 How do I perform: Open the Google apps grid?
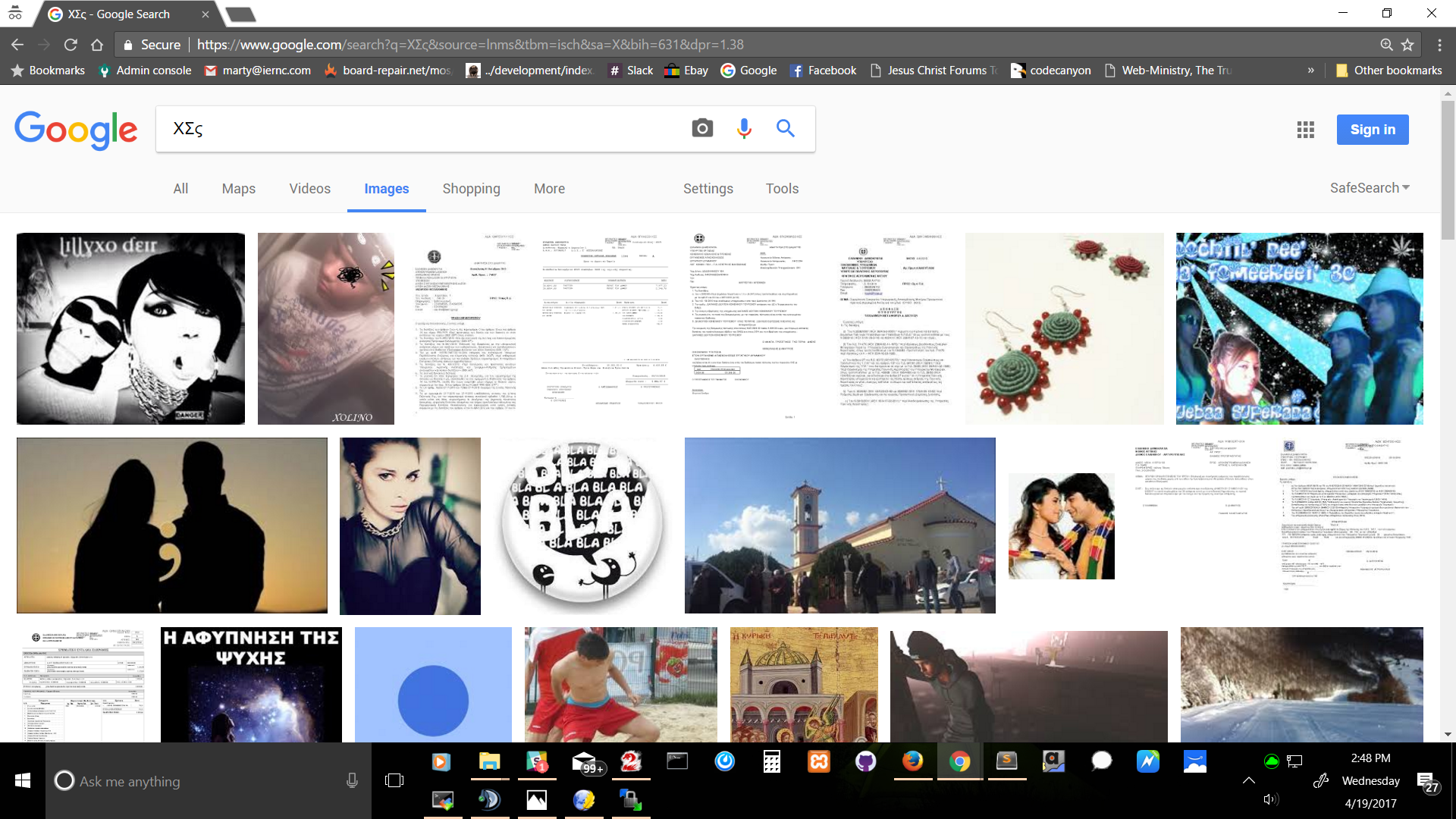pyautogui.click(x=1306, y=130)
